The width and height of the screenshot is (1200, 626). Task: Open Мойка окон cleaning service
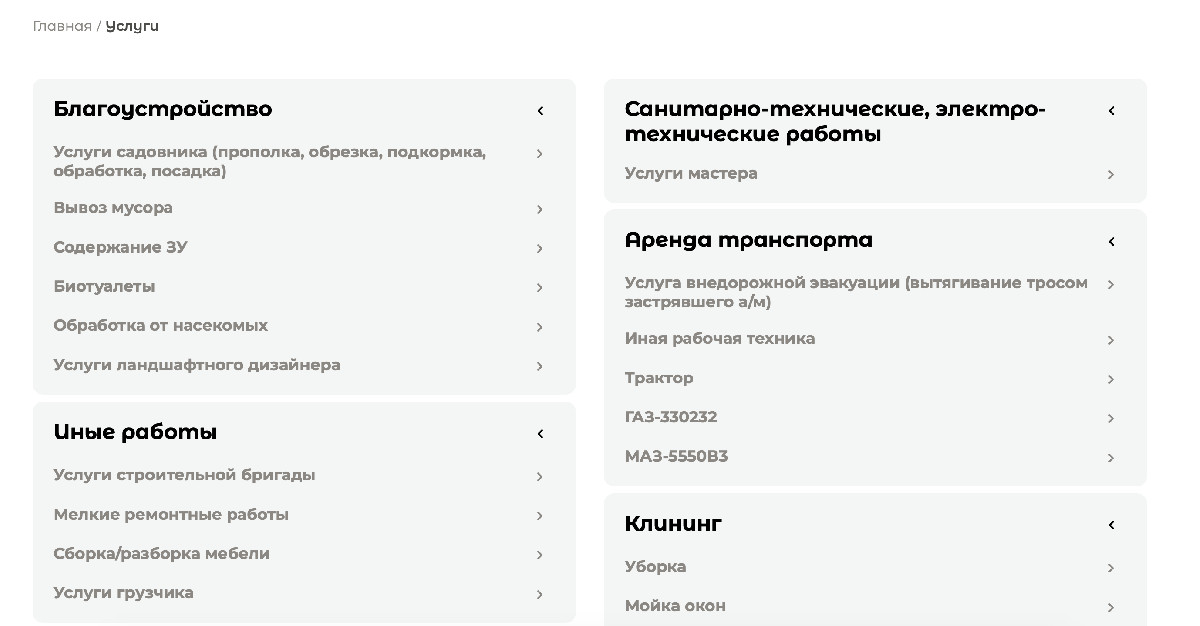point(676,606)
